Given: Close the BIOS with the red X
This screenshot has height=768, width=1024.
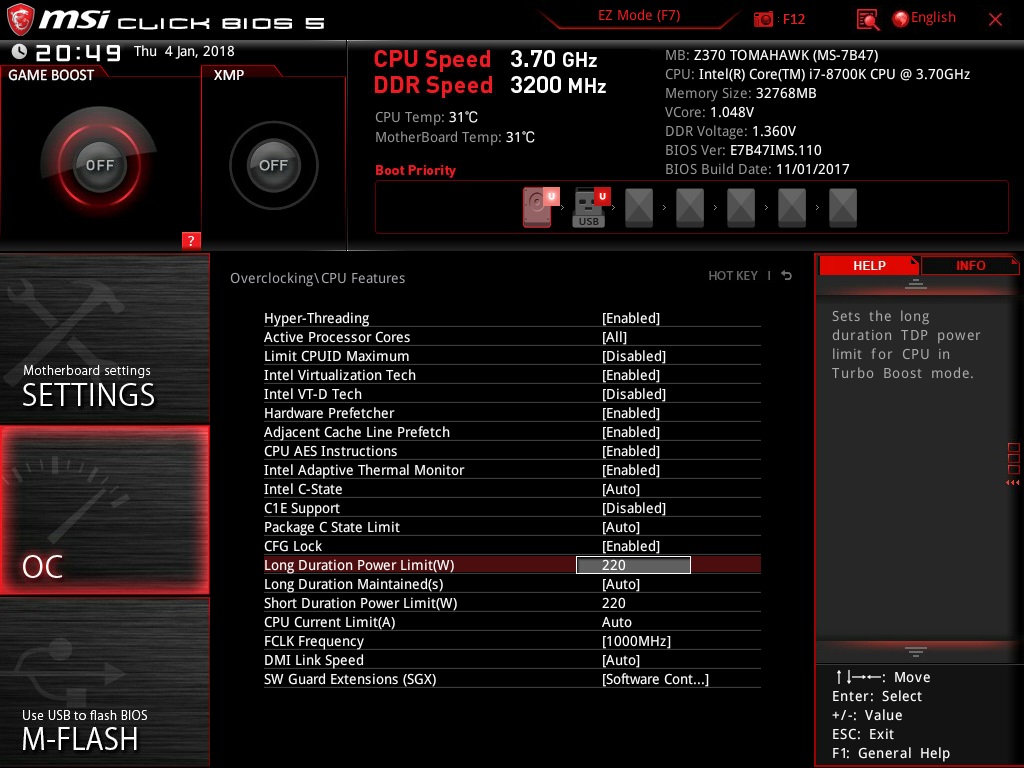Looking at the screenshot, I should pyautogui.click(x=995, y=19).
